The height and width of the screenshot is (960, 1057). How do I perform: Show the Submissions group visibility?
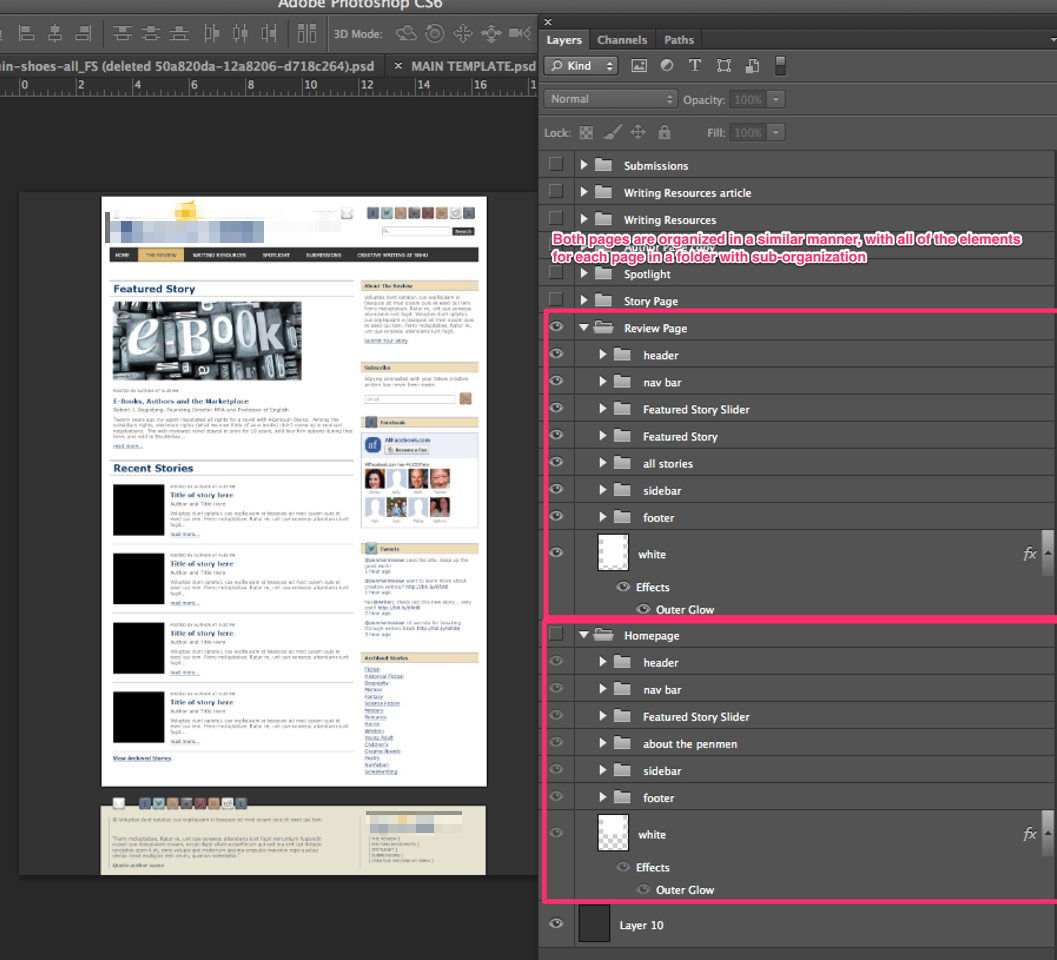[556, 164]
